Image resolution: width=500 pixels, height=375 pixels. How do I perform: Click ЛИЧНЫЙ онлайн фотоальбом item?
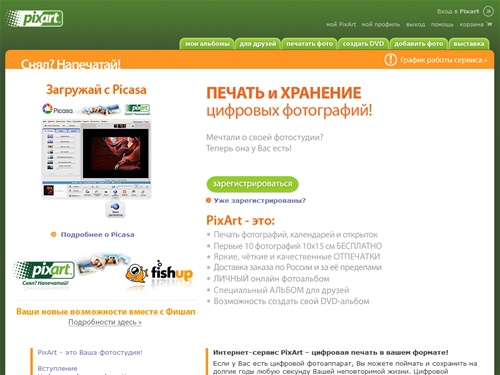click(x=271, y=279)
